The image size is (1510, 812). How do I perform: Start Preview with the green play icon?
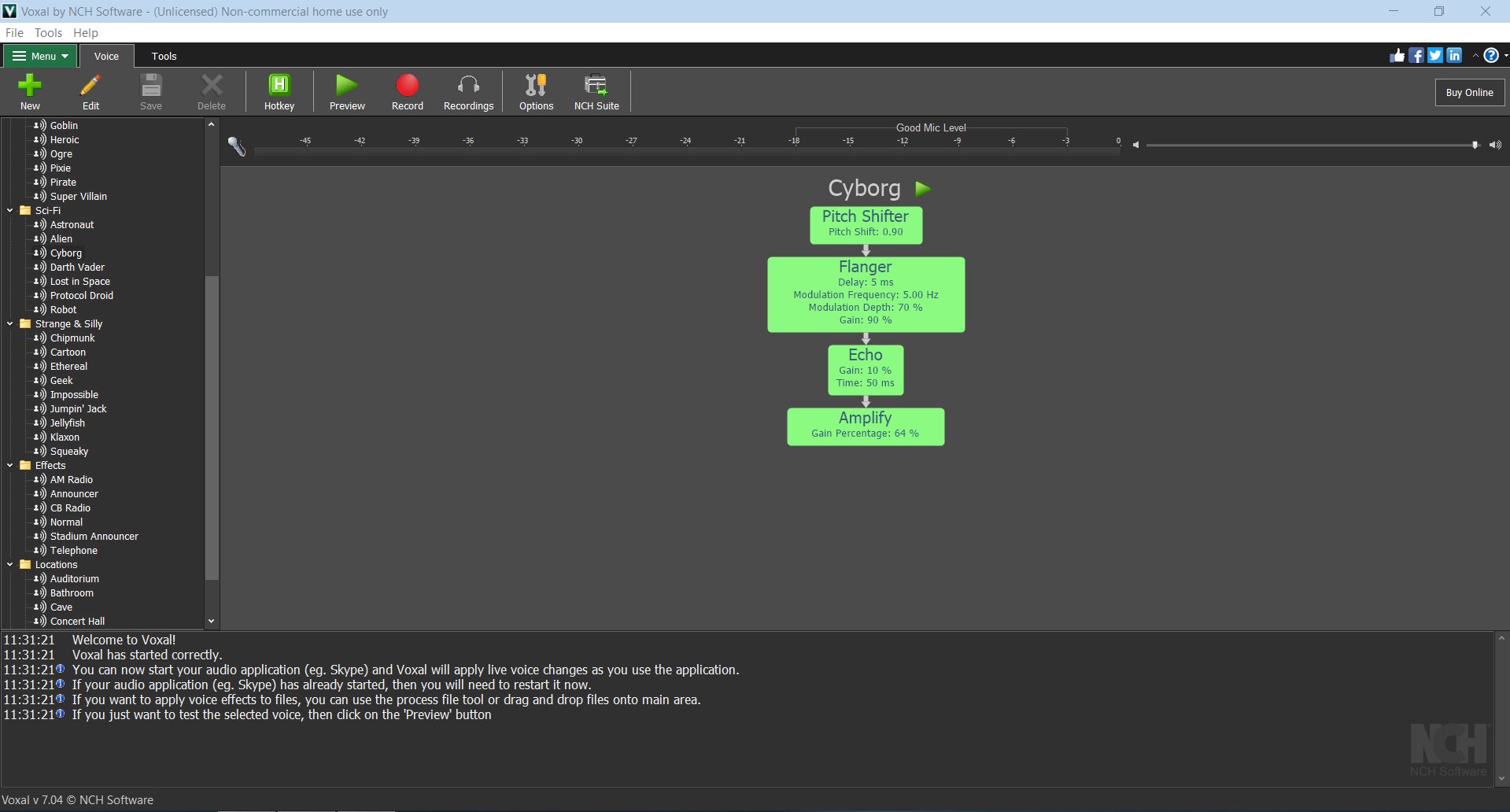[347, 85]
